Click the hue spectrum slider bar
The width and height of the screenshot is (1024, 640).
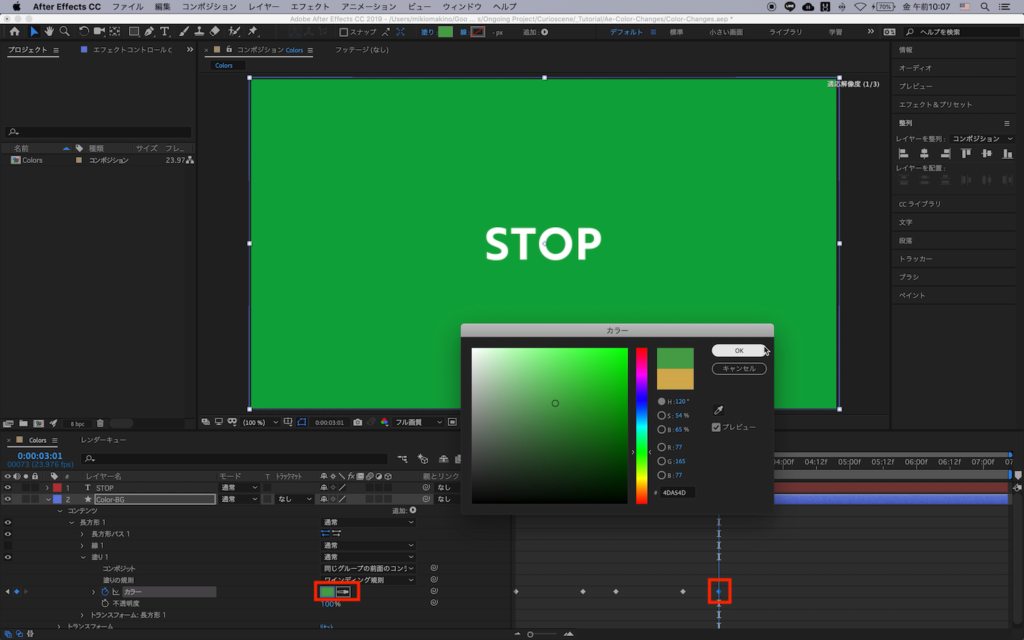click(x=641, y=425)
